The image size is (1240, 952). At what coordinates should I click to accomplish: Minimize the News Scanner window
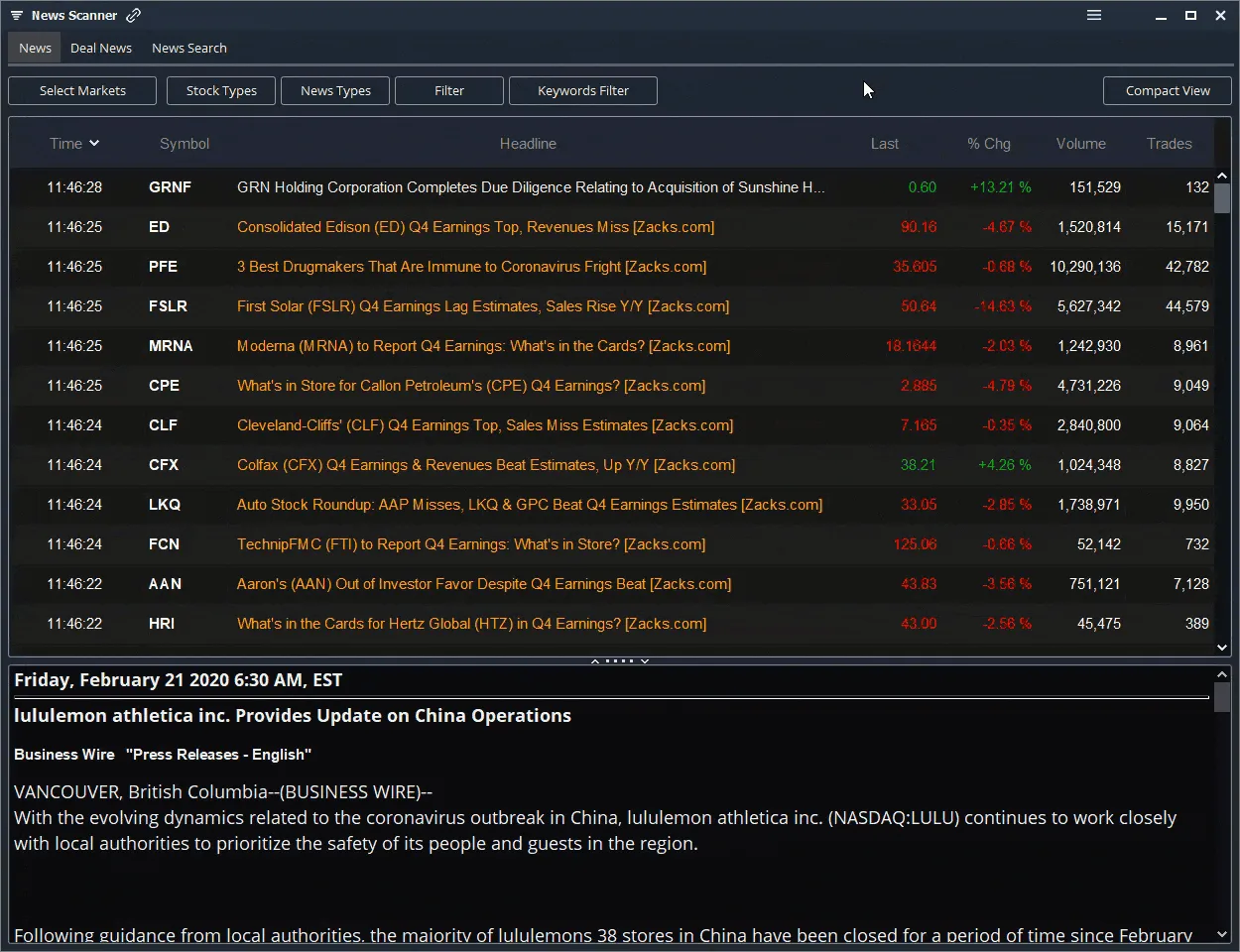click(x=1162, y=16)
